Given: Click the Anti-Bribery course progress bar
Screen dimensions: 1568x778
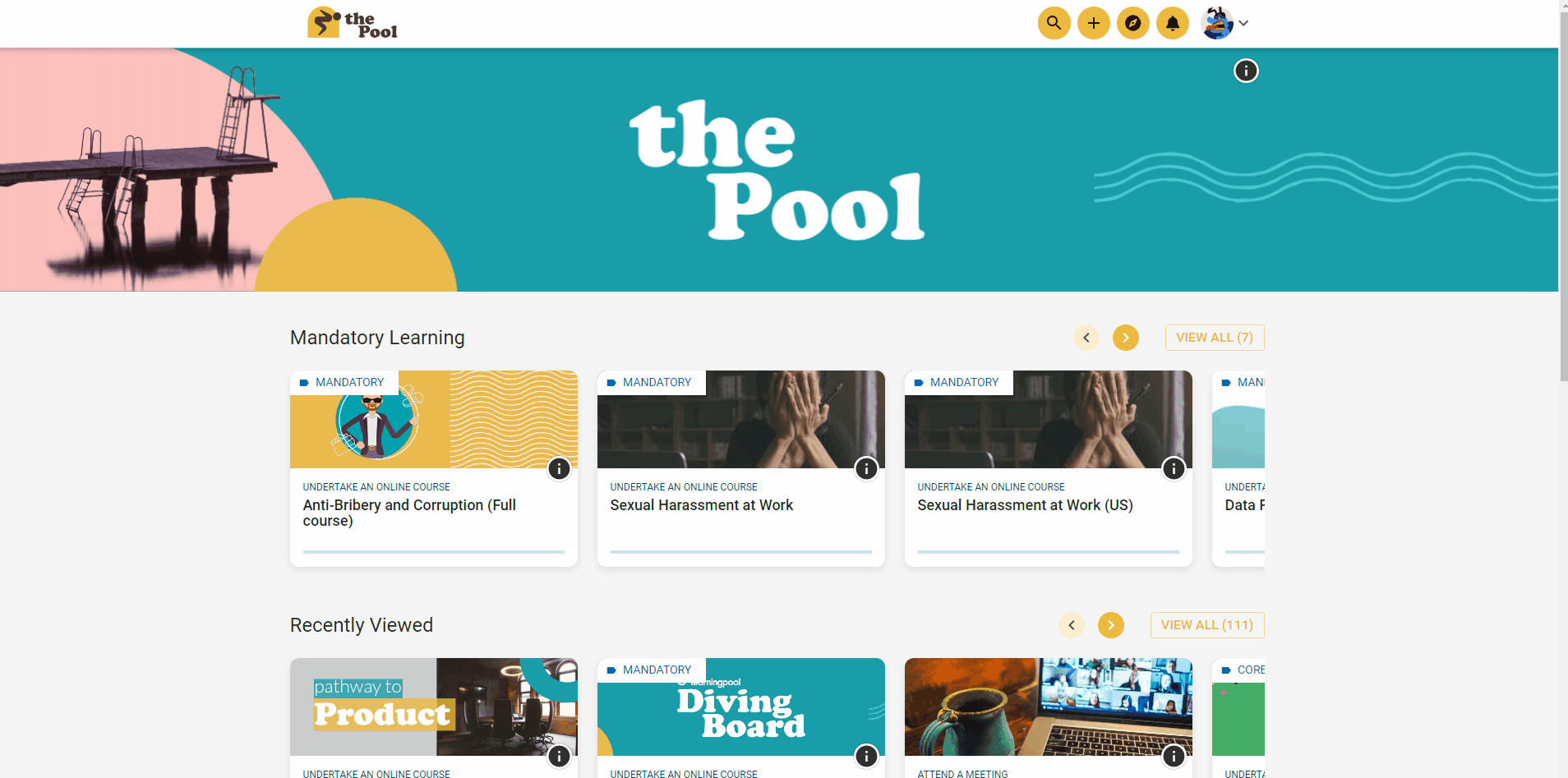Looking at the screenshot, I should click(x=433, y=552).
